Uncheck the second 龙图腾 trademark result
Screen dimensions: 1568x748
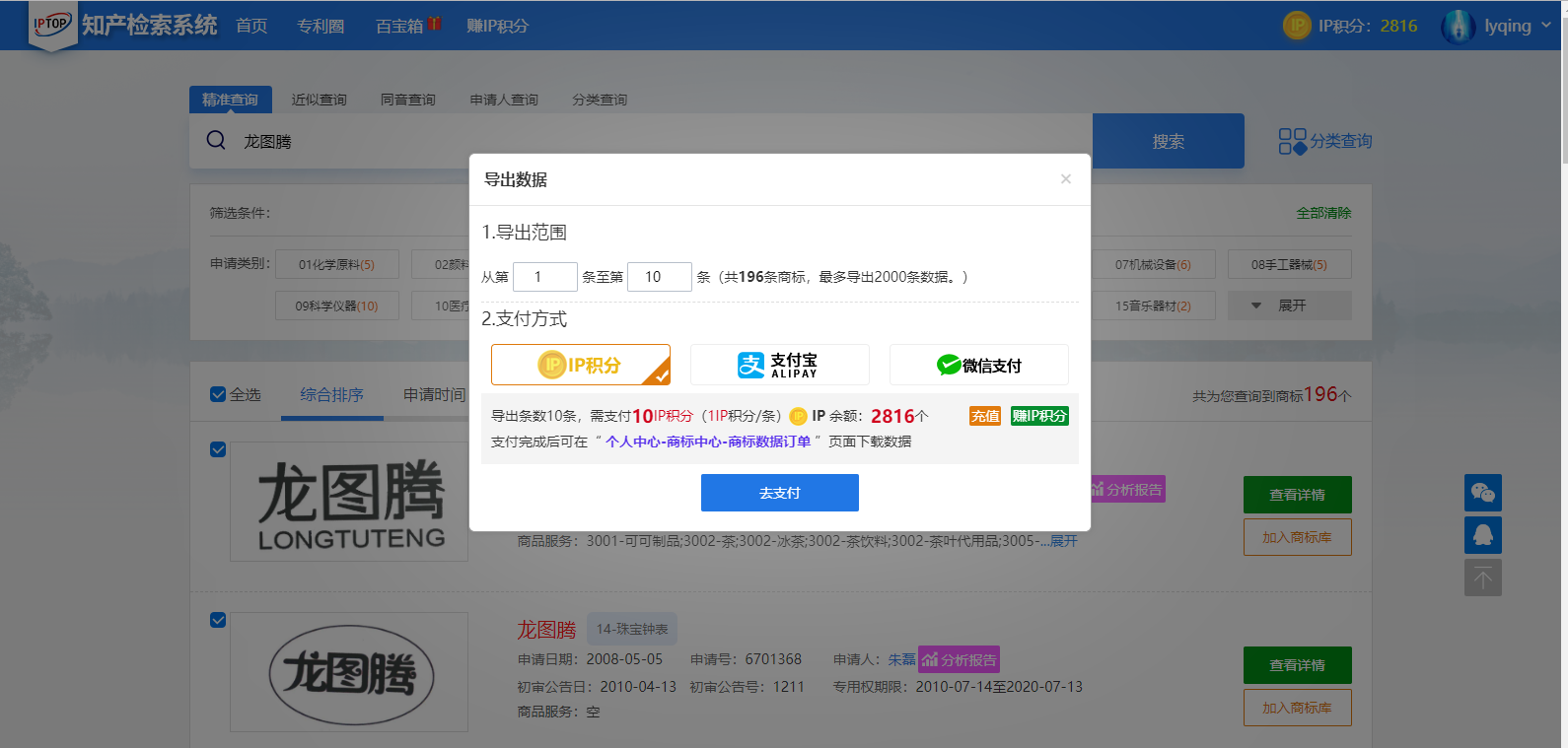[218, 620]
